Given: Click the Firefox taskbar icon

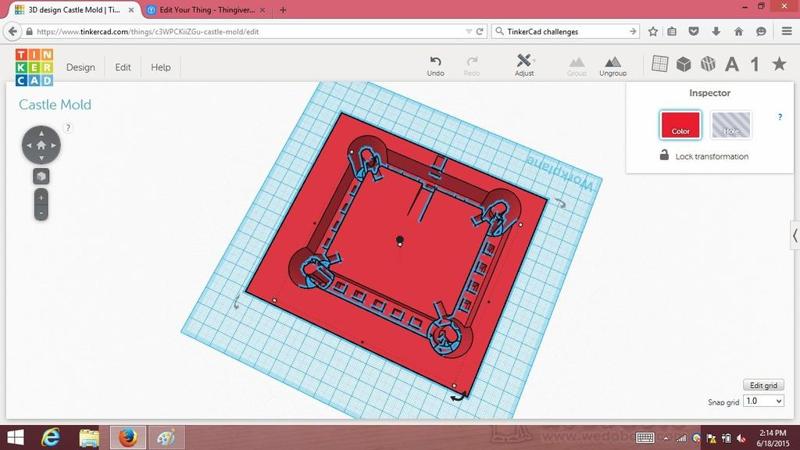Looking at the screenshot, I should [128, 438].
